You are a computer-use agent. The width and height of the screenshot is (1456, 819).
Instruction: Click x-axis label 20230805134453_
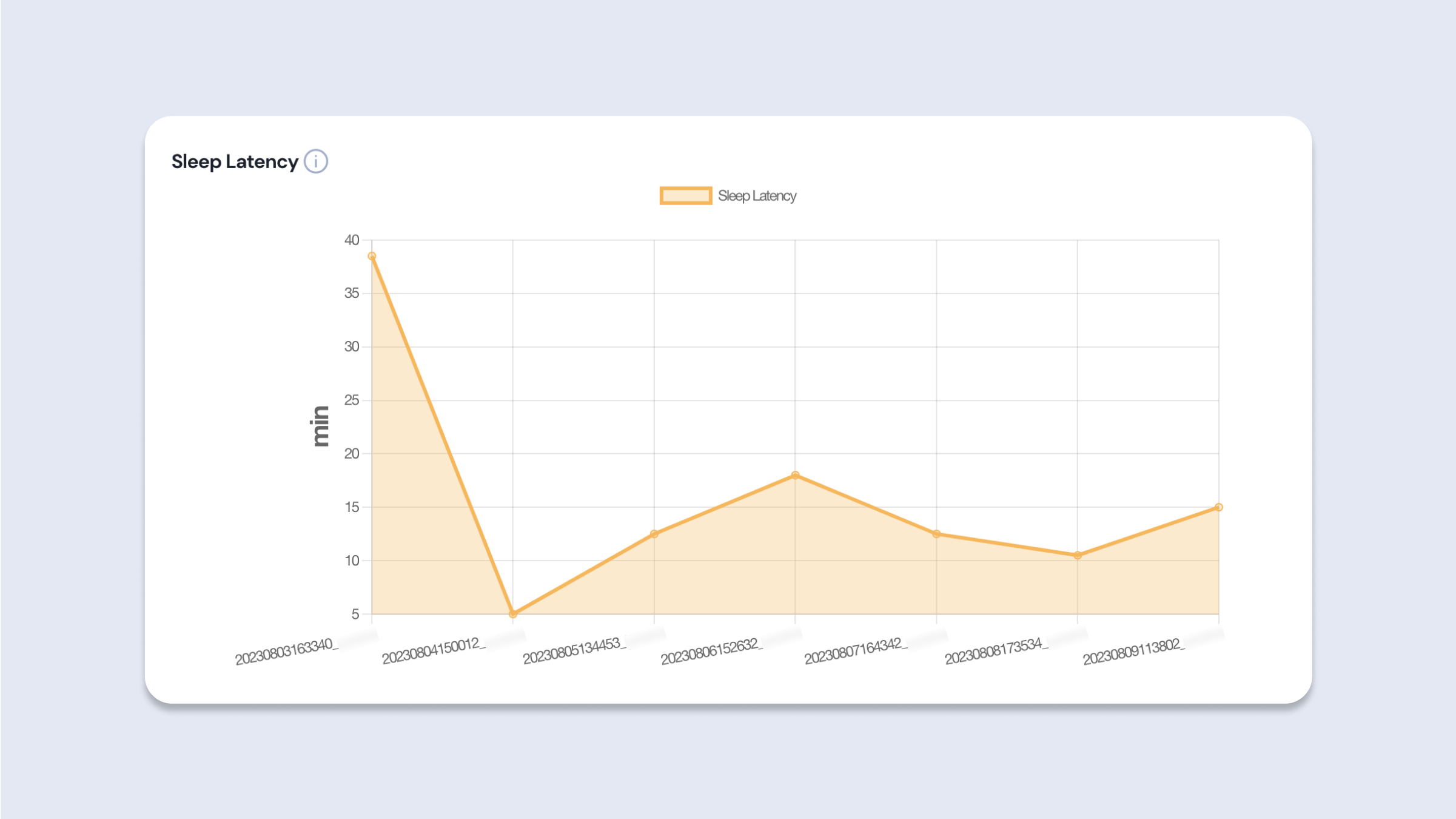(575, 651)
